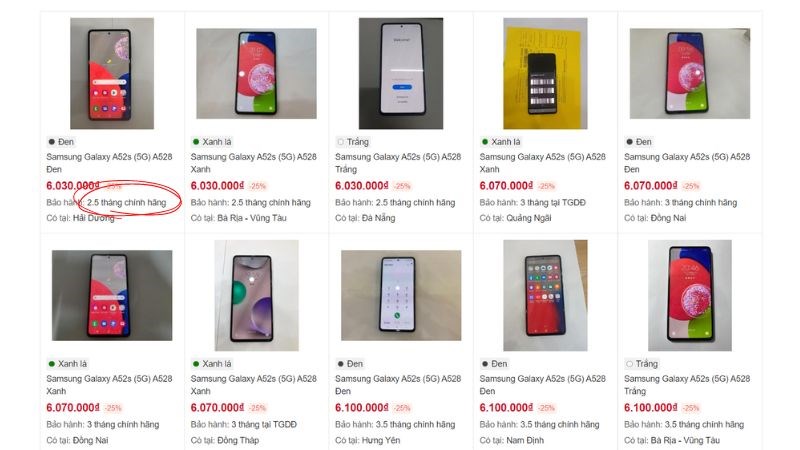This screenshot has width=800, height=450.
Task: Click the -25% badge on the Đà Nẵng listing
Action: pos(402,186)
